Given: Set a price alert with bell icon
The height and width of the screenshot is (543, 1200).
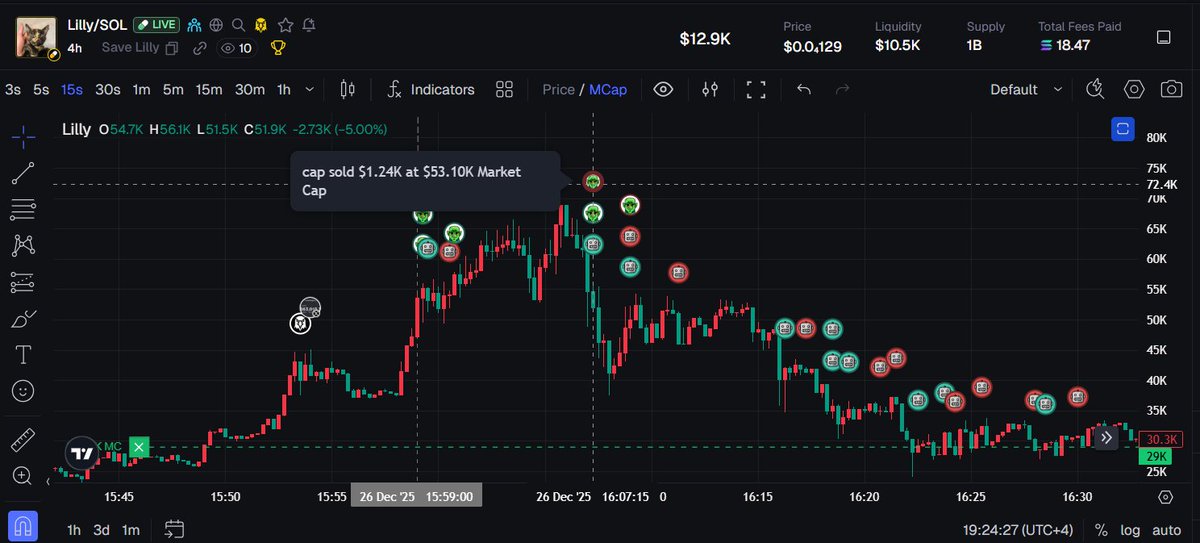Looking at the screenshot, I should pos(309,24).
